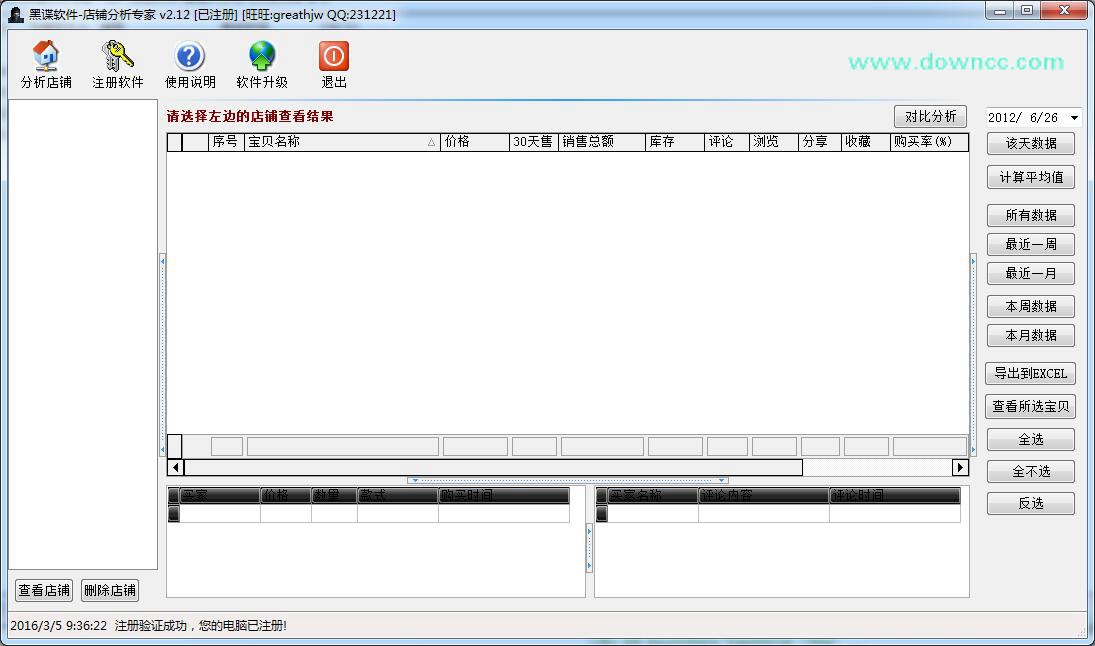Click the 注册软件 keys icon to register

(x=116, y=57)
